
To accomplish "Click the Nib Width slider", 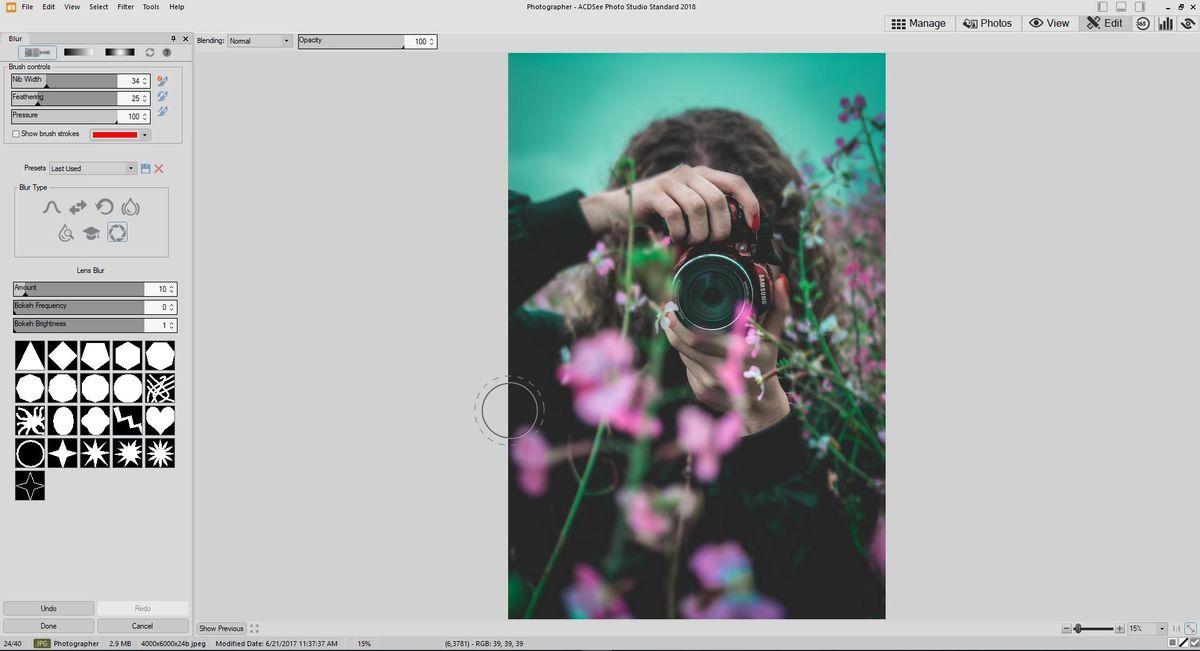I will tap(64, 81).
